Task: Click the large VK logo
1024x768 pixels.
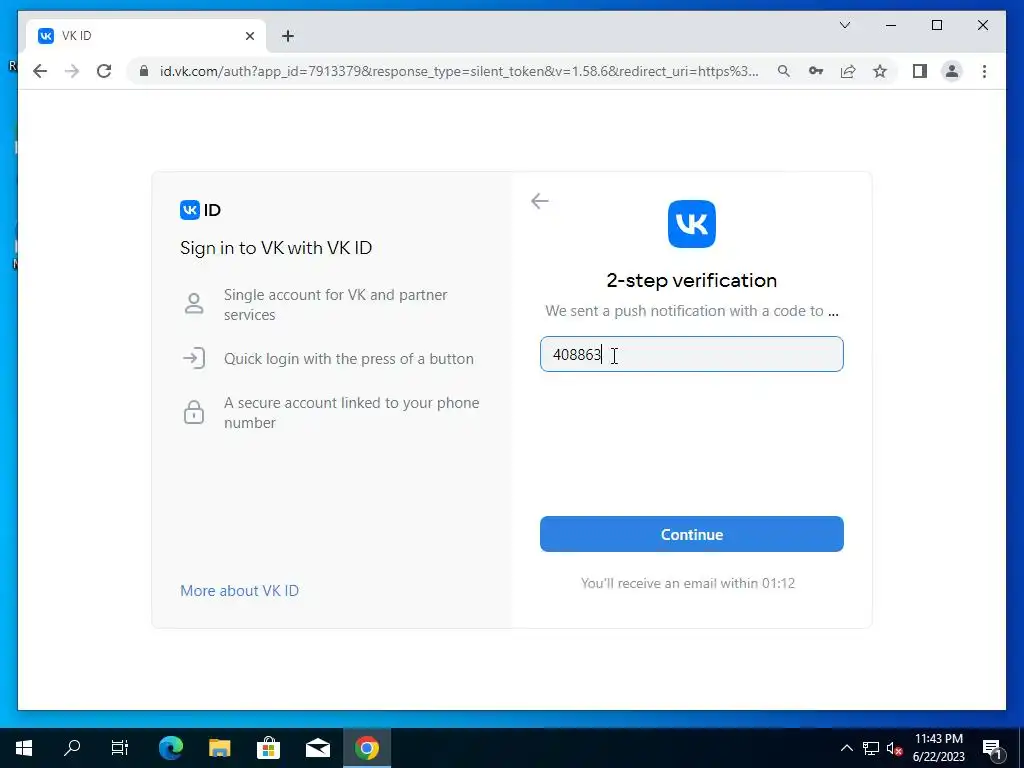Action: tap(692, 224)
